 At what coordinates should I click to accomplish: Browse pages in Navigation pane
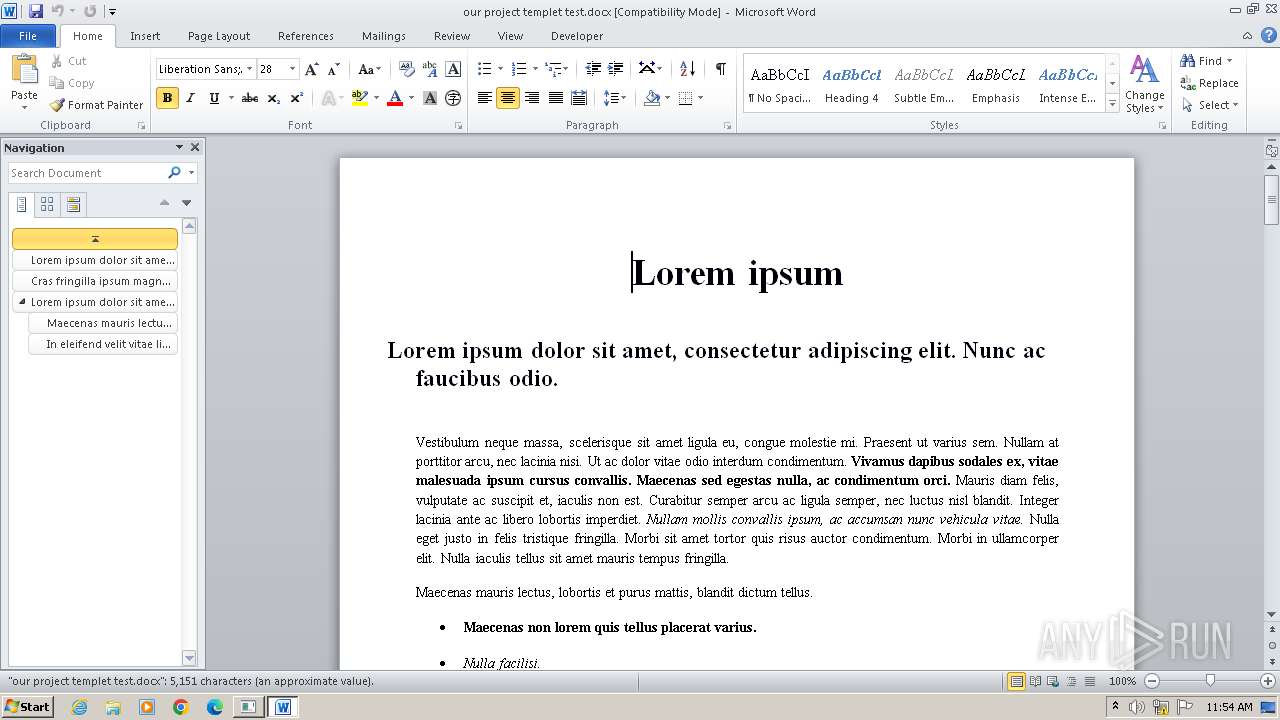click(x=47, y=205)
